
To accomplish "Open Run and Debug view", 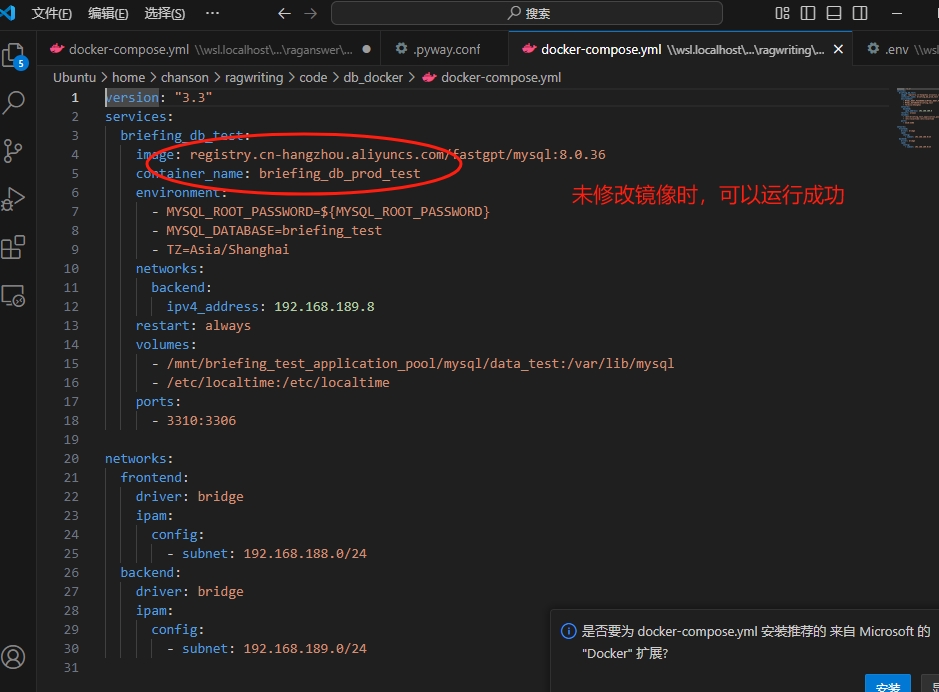I will point(15,199).
